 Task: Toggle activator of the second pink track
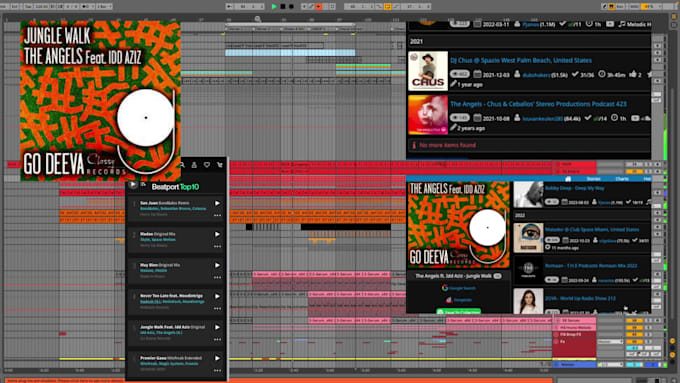[634, 327]
